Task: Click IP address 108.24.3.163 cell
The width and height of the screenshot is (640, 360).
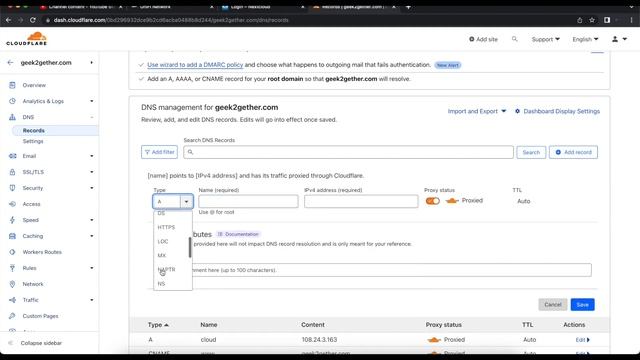Action: coord(319,340)
